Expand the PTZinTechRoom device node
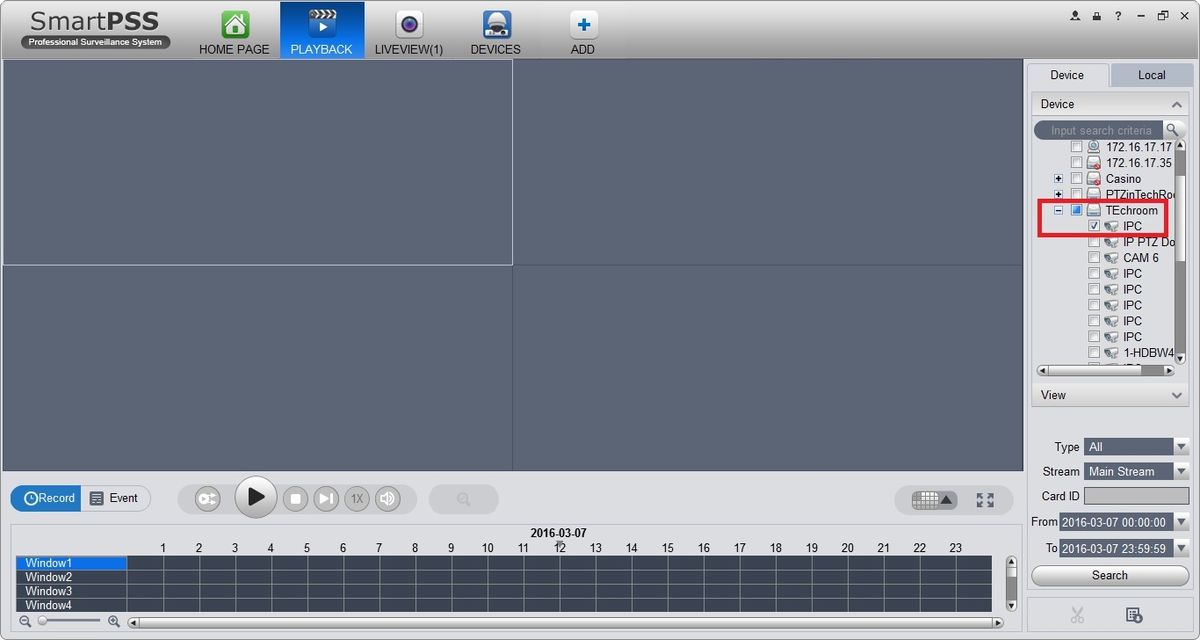Image resolution: width=1200 pixels, height=640 pixels. click(1059, 194)
